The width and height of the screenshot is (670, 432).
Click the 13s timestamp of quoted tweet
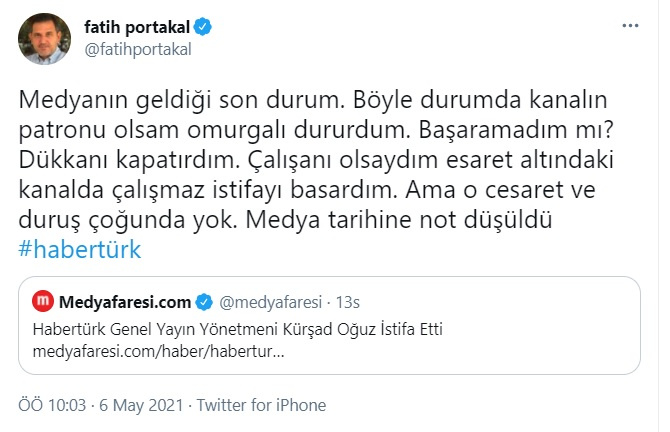(x=346, y=301)
